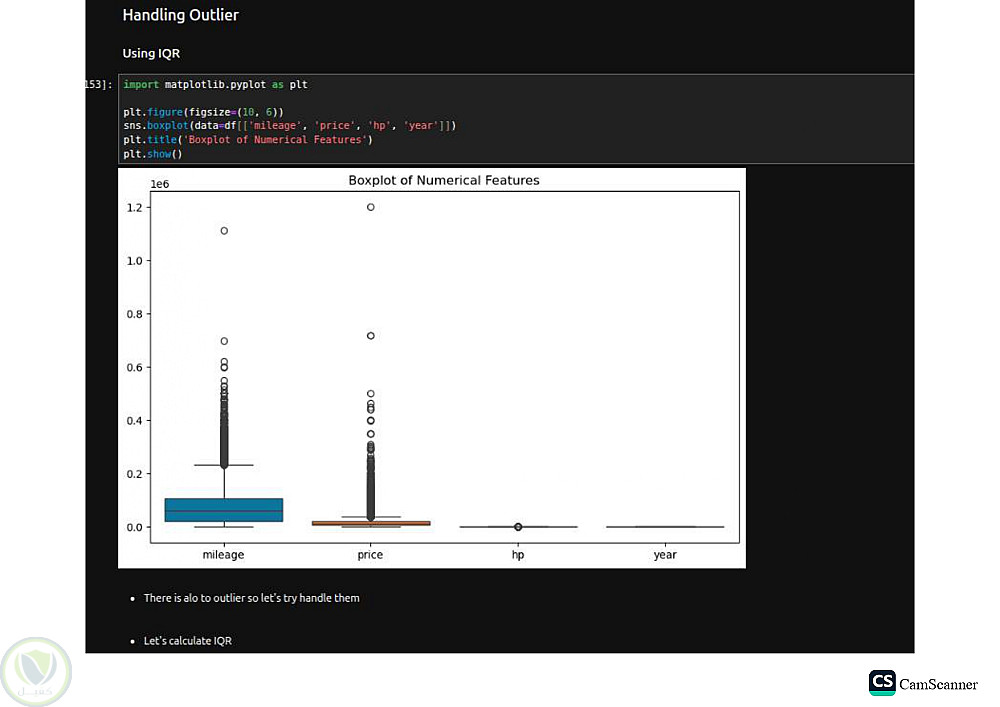The height and width of the screenshot is (707, 1000).
Task: Click the year x-axis label
Action: 665,555
